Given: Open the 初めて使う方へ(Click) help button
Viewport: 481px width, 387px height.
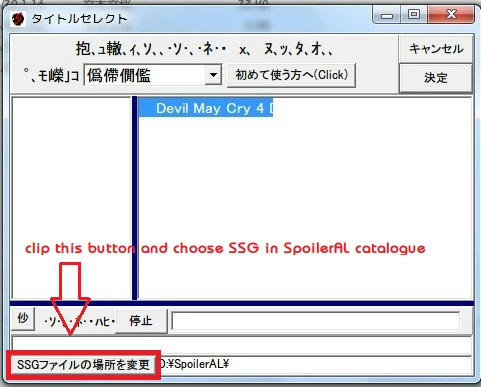Looking at the screenshot, I should click(291, 75).
